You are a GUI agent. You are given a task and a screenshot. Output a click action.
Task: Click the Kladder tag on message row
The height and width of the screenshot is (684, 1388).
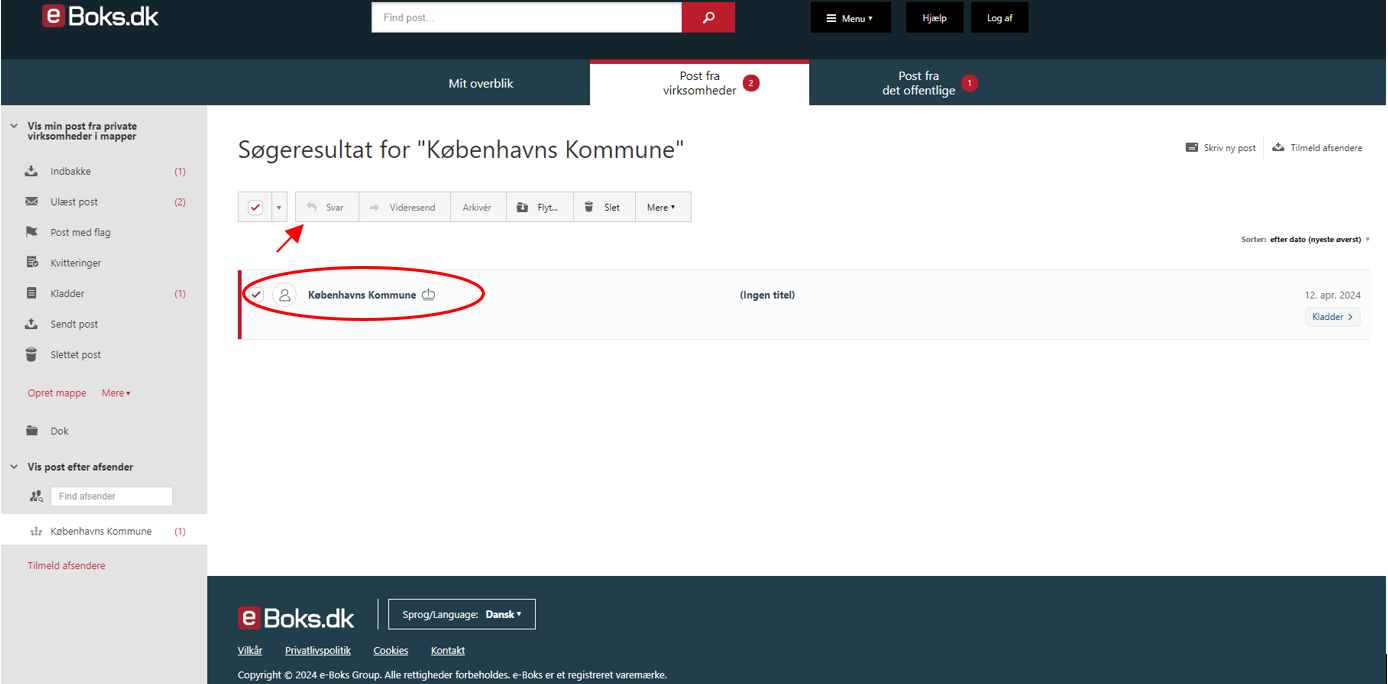pyautogui.click(x=1333, y=317)
